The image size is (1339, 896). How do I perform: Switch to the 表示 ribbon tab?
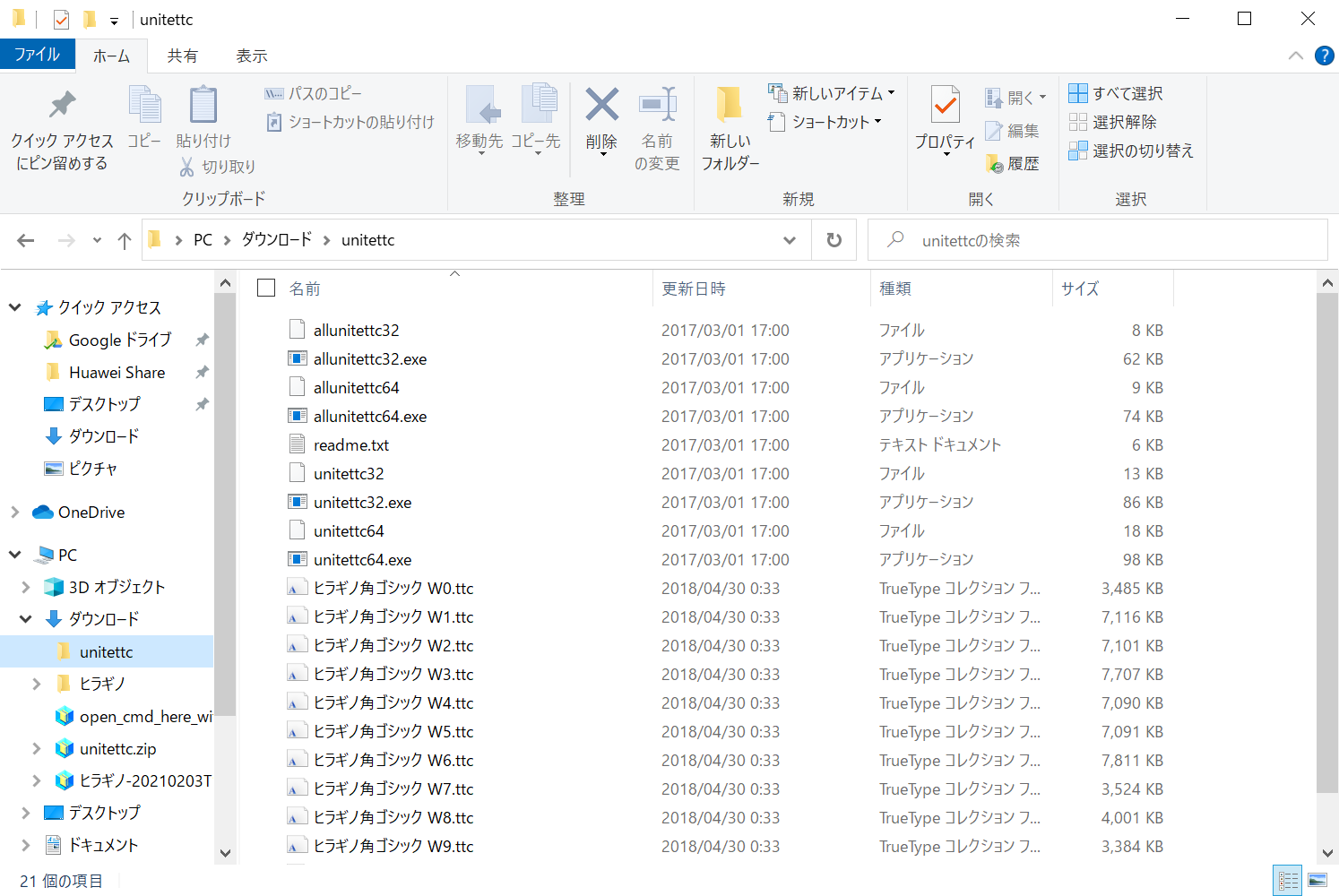tap(252, 56)
